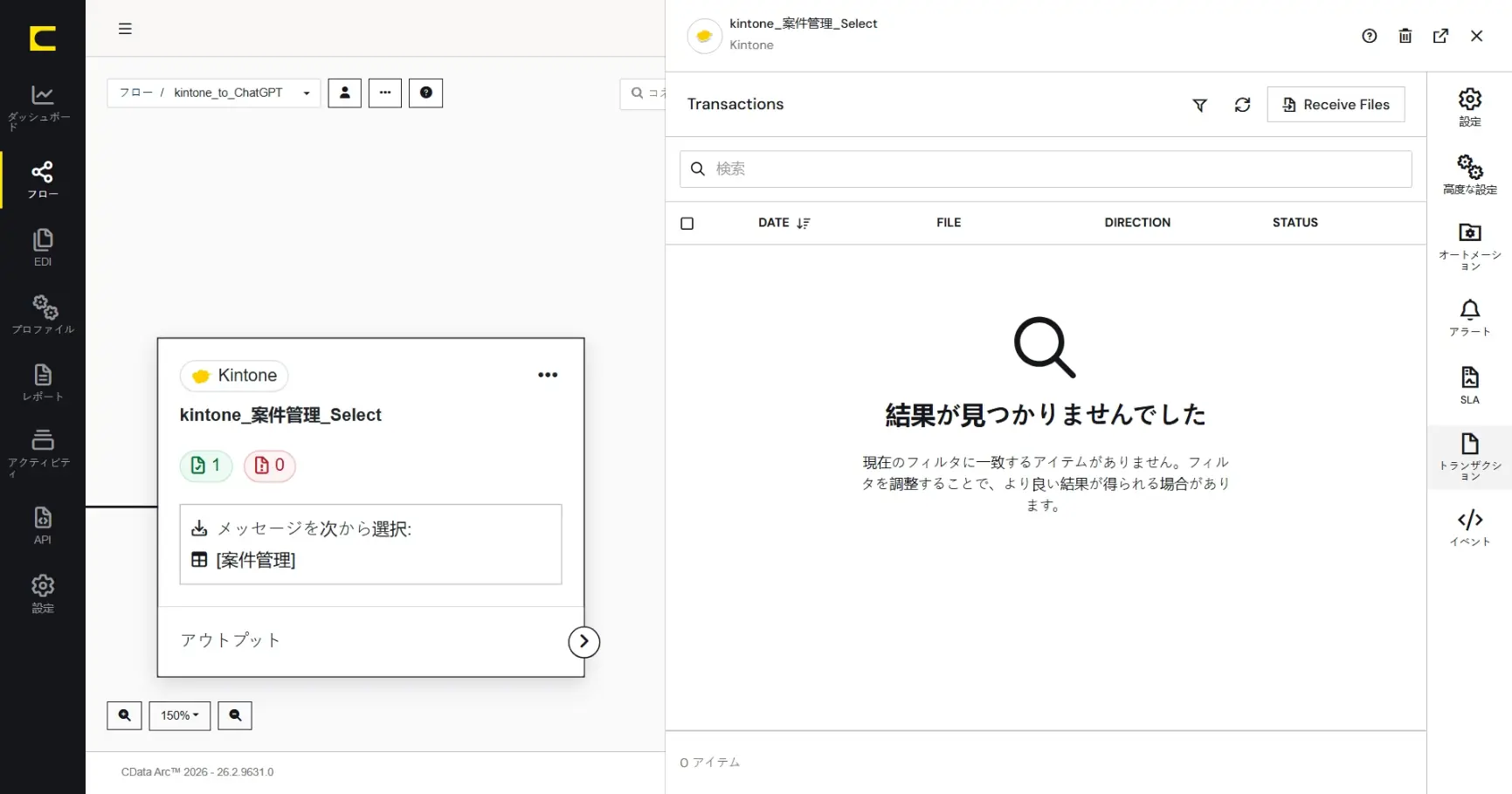The image size is (1512, 794).
Task: Open the EDI sidebar item
Action: [43, 247]
